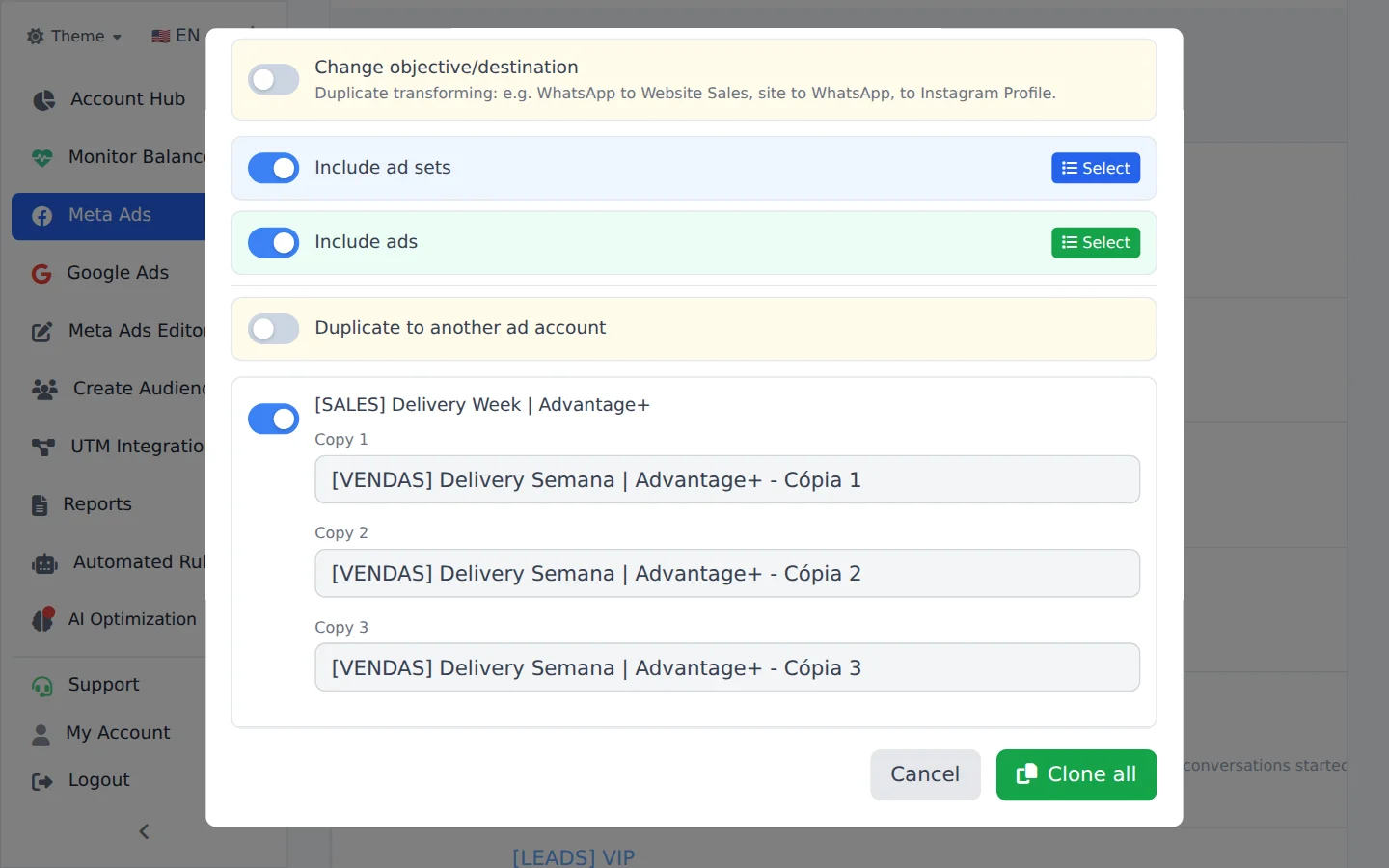The width and height of the screenshot is (1389, 868).
Task: Enable the Change objective/destination toggle
Action: (274, 79)
